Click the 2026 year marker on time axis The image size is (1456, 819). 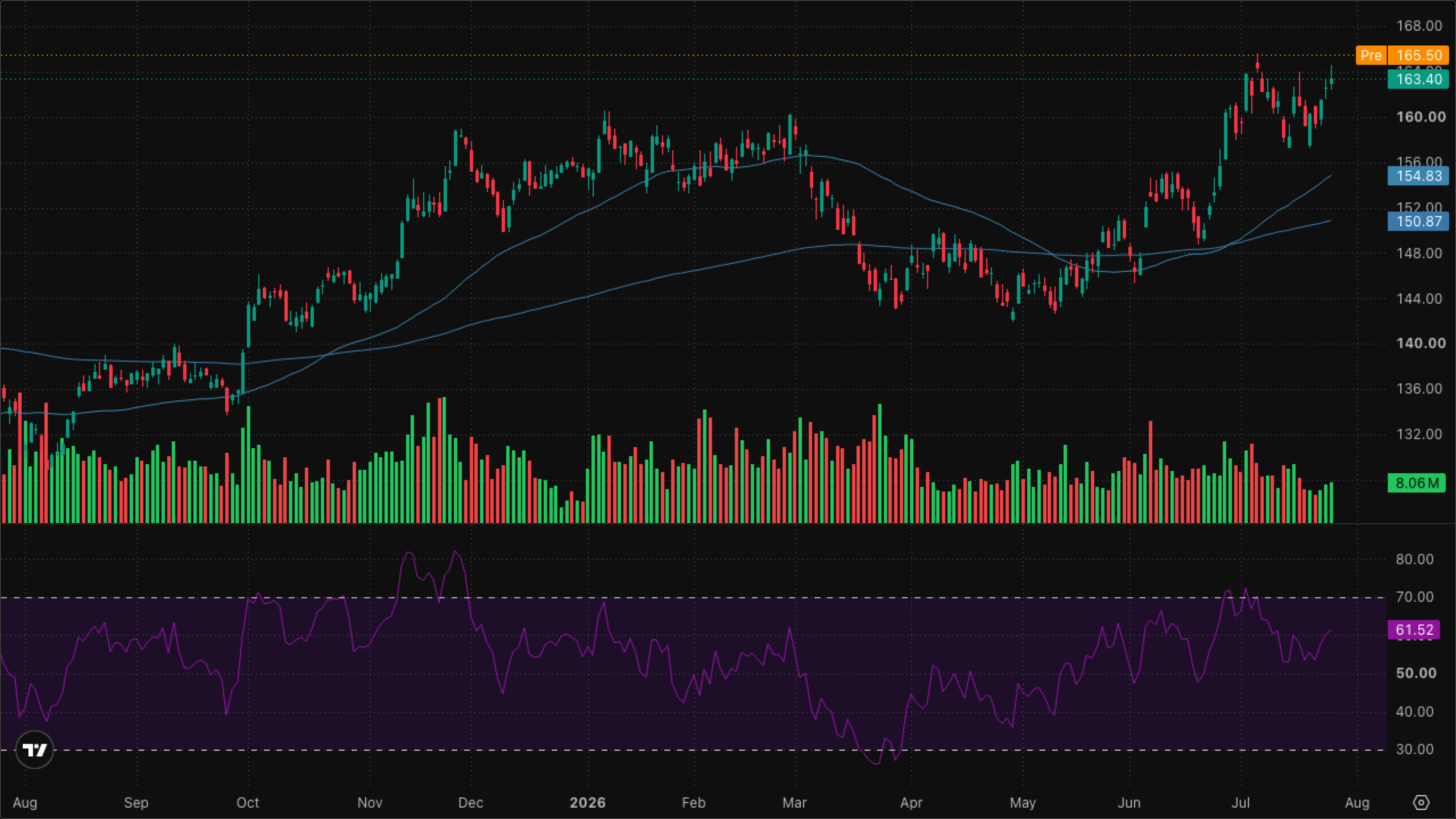[588, 803]
